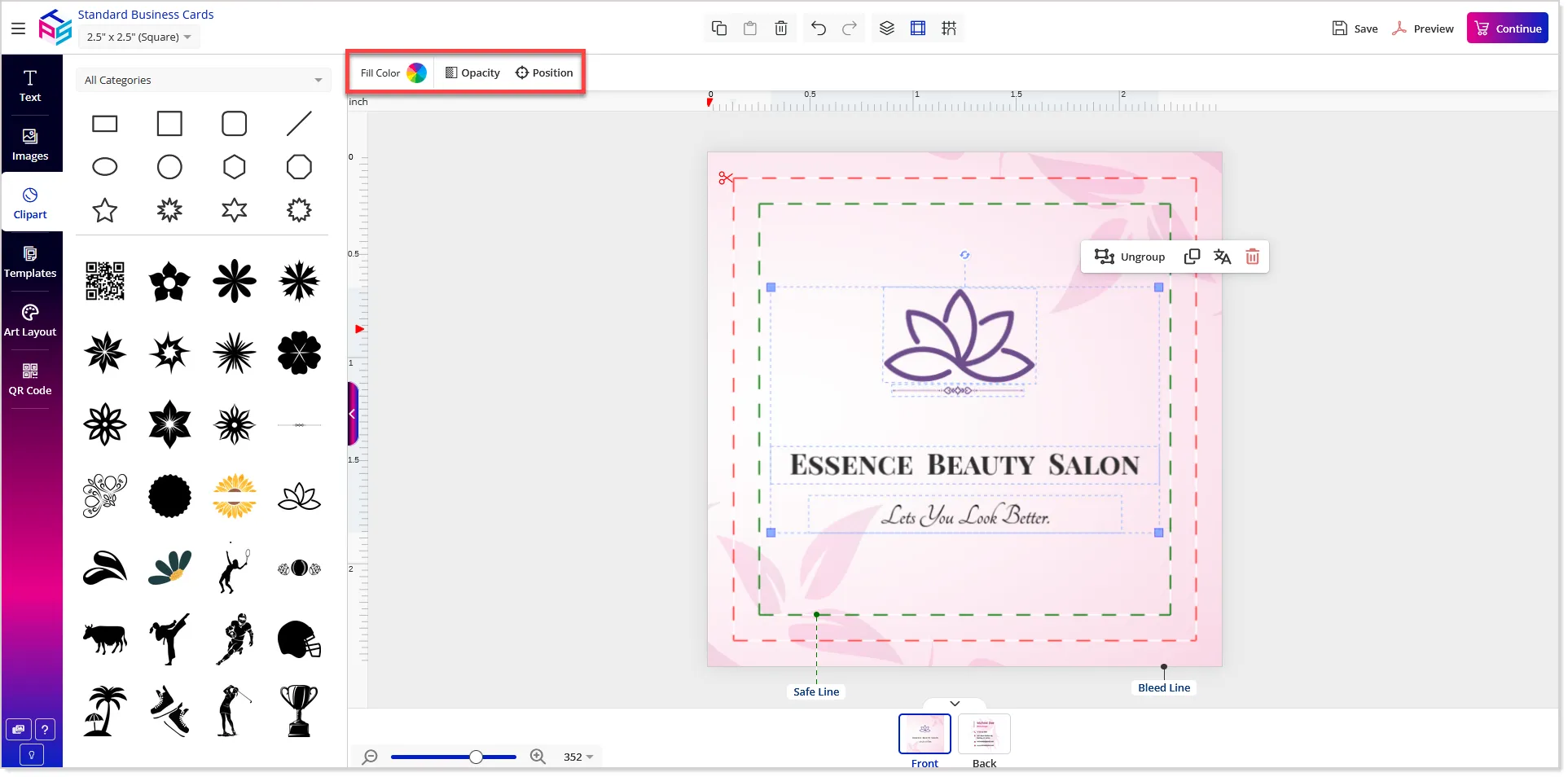This screenshot has height=777, width=1568.
Task: Insert the lotus flower outline clipart
Action: [x=300, y=496]
